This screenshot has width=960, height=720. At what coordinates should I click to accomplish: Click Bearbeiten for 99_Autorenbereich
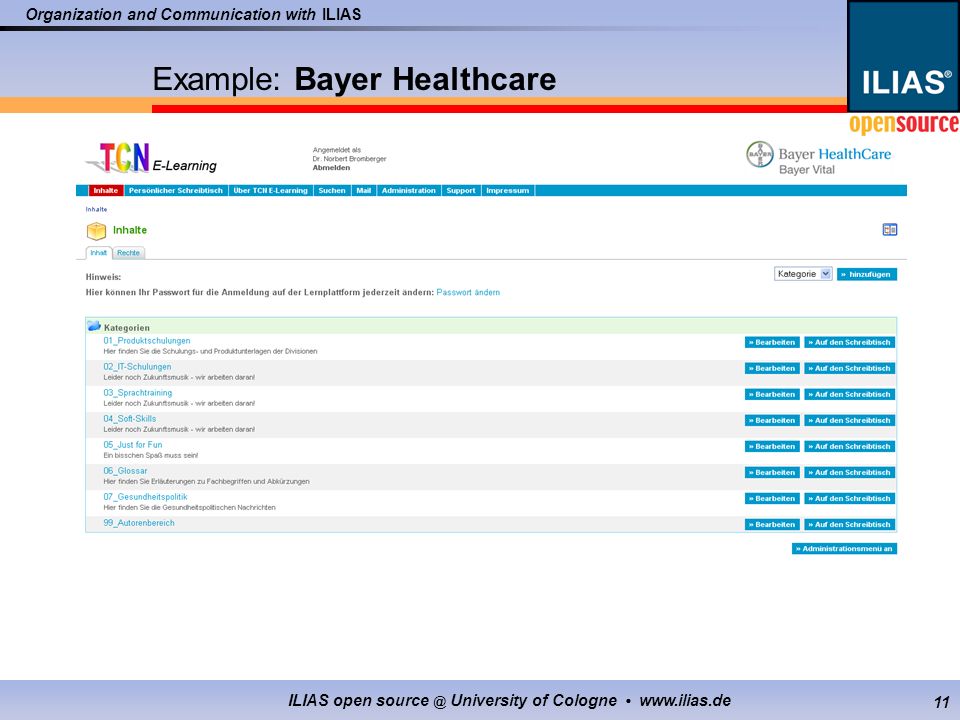[772, 525]
